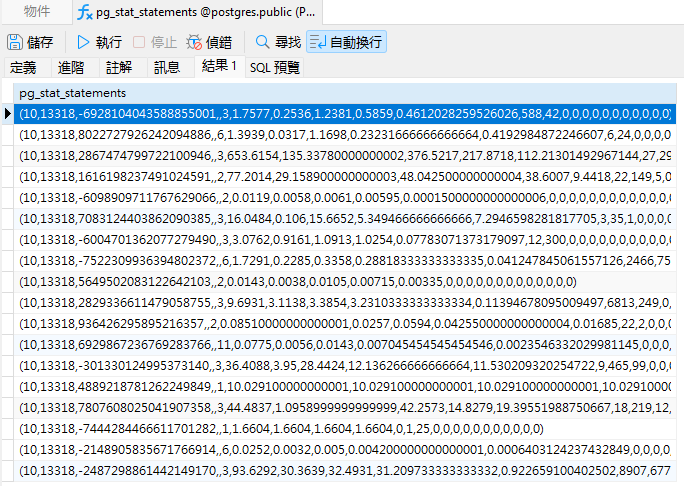Open the 註解 sub-tab
Image resolution: width=684 pixels, height=486 pixels.
click(x=119, y=67)
